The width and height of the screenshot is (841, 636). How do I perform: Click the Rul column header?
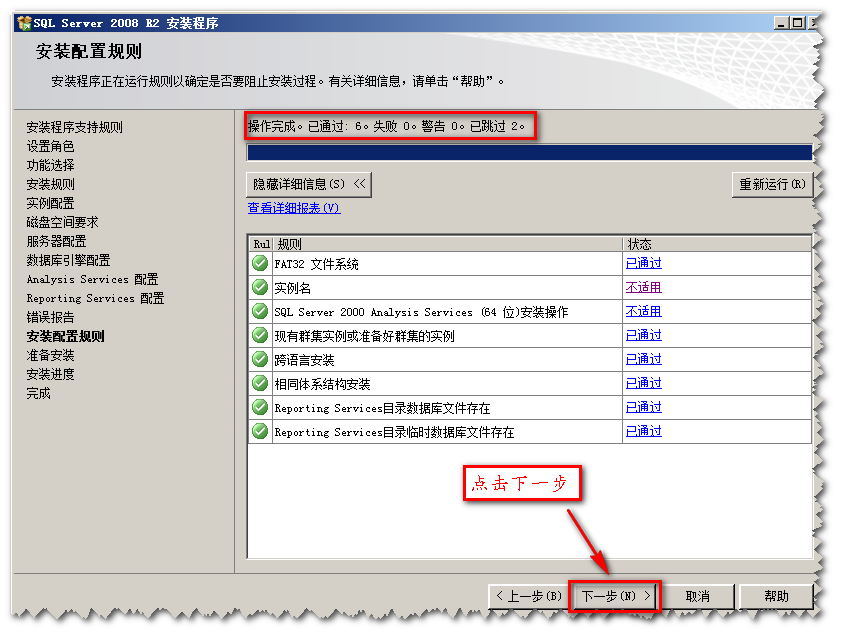[x=261, y=245]
